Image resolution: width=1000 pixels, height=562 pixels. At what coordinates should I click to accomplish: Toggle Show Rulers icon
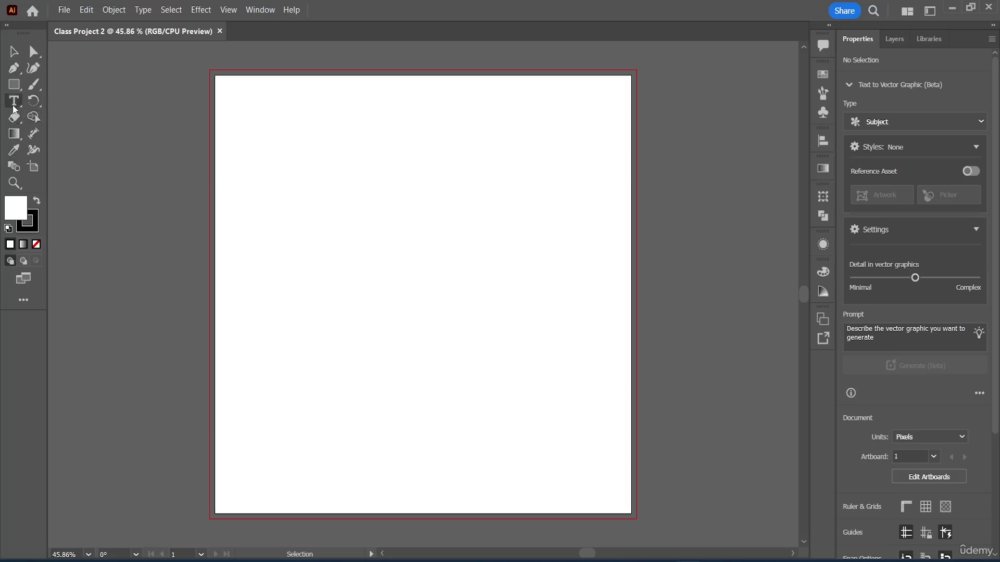tap(906, 507)
